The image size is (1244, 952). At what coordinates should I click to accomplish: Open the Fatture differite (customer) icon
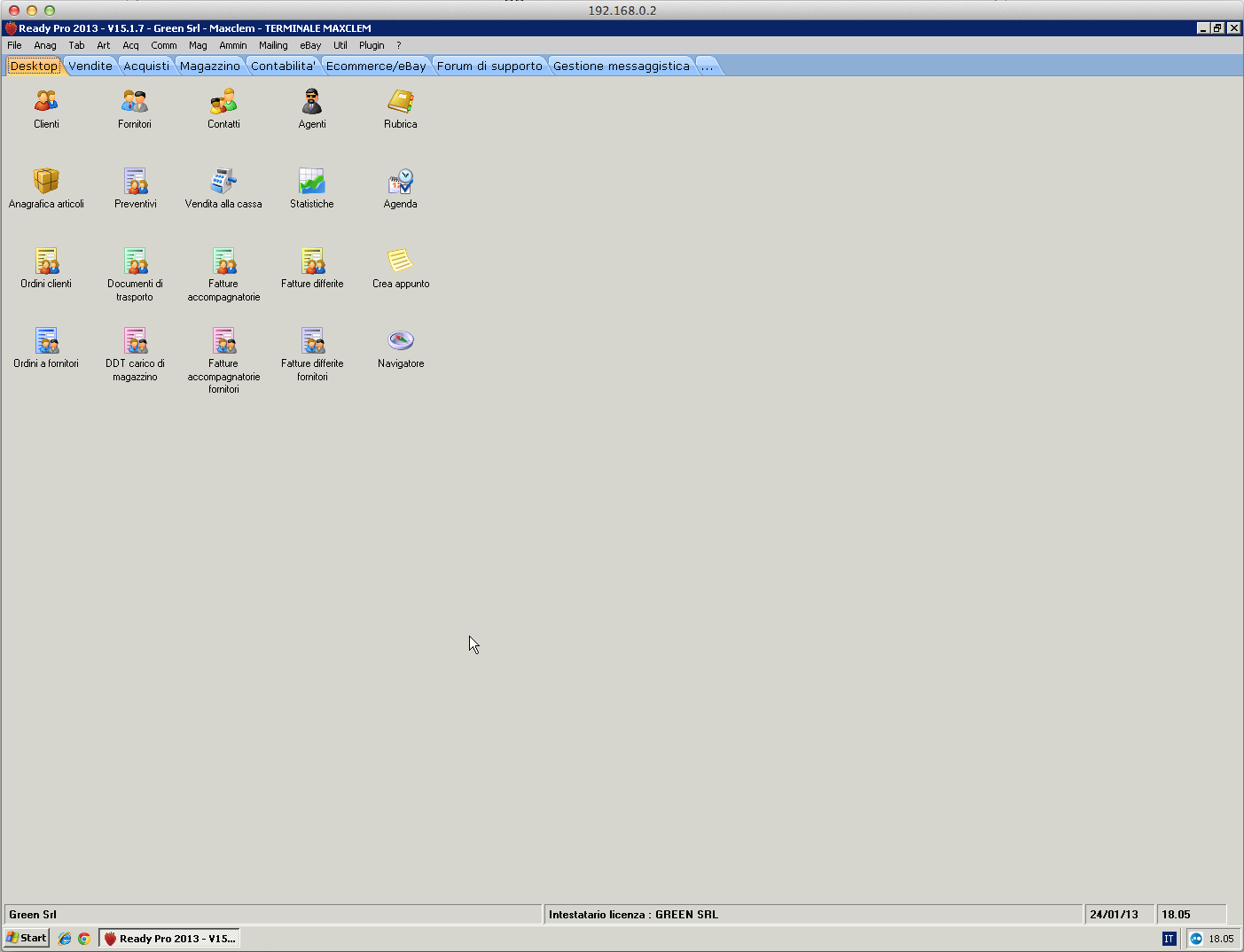[x=312, y=261]
